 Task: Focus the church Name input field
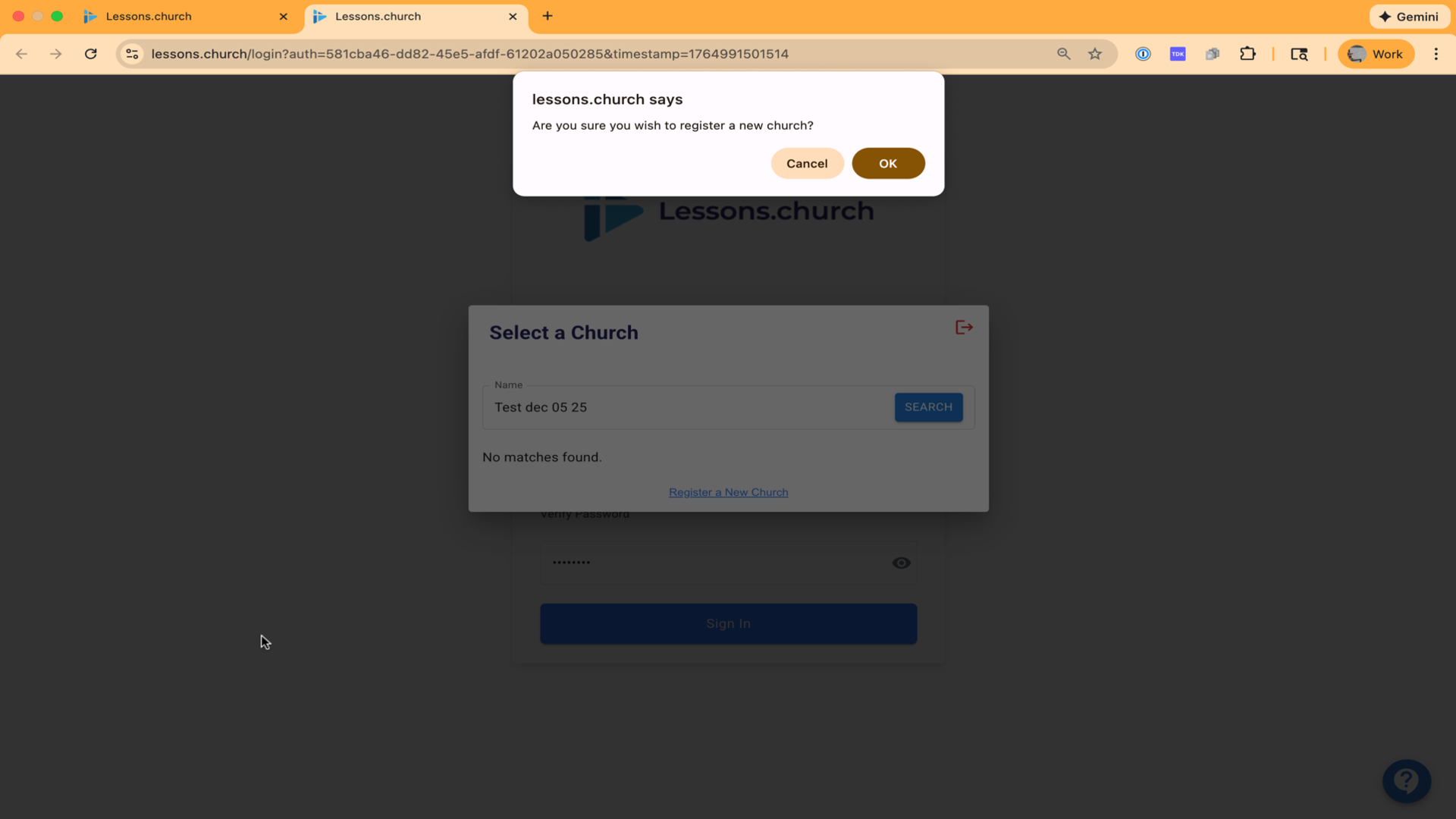click(x=689, y=407)
